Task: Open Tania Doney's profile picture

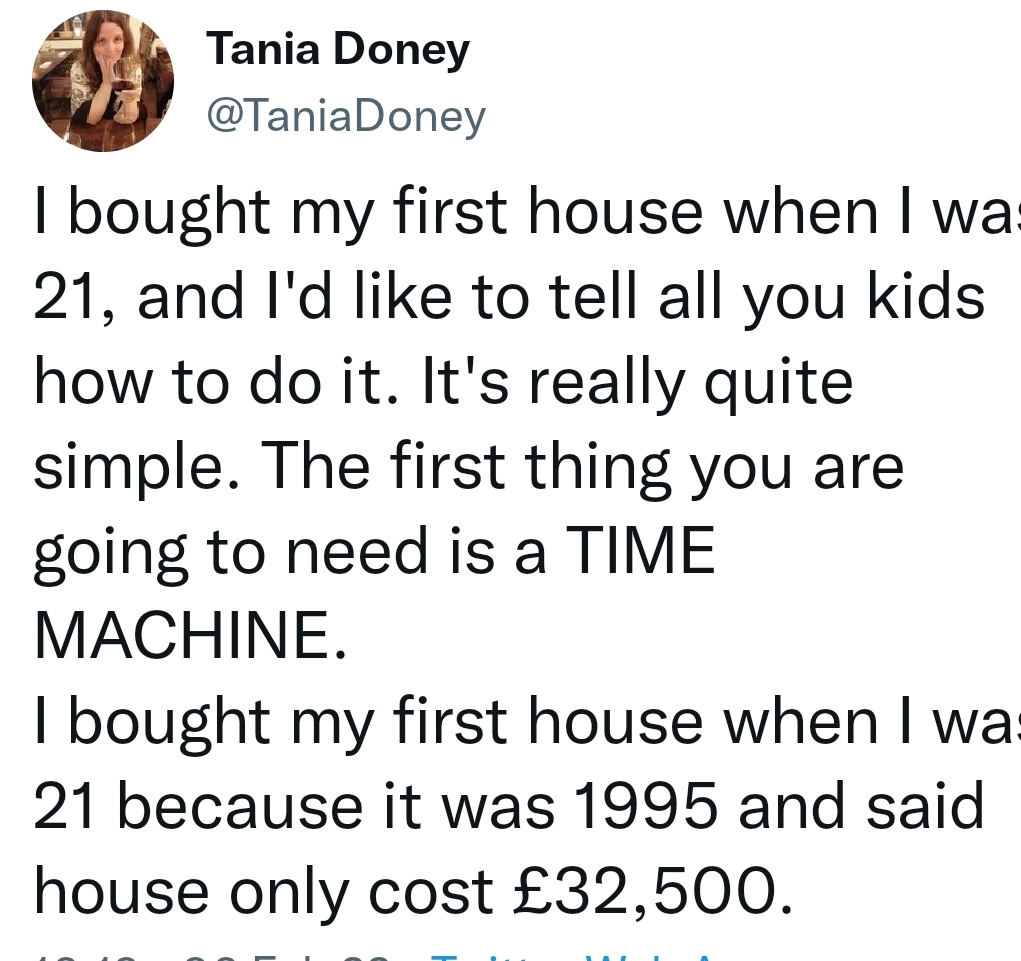Action: click(103, 81)
